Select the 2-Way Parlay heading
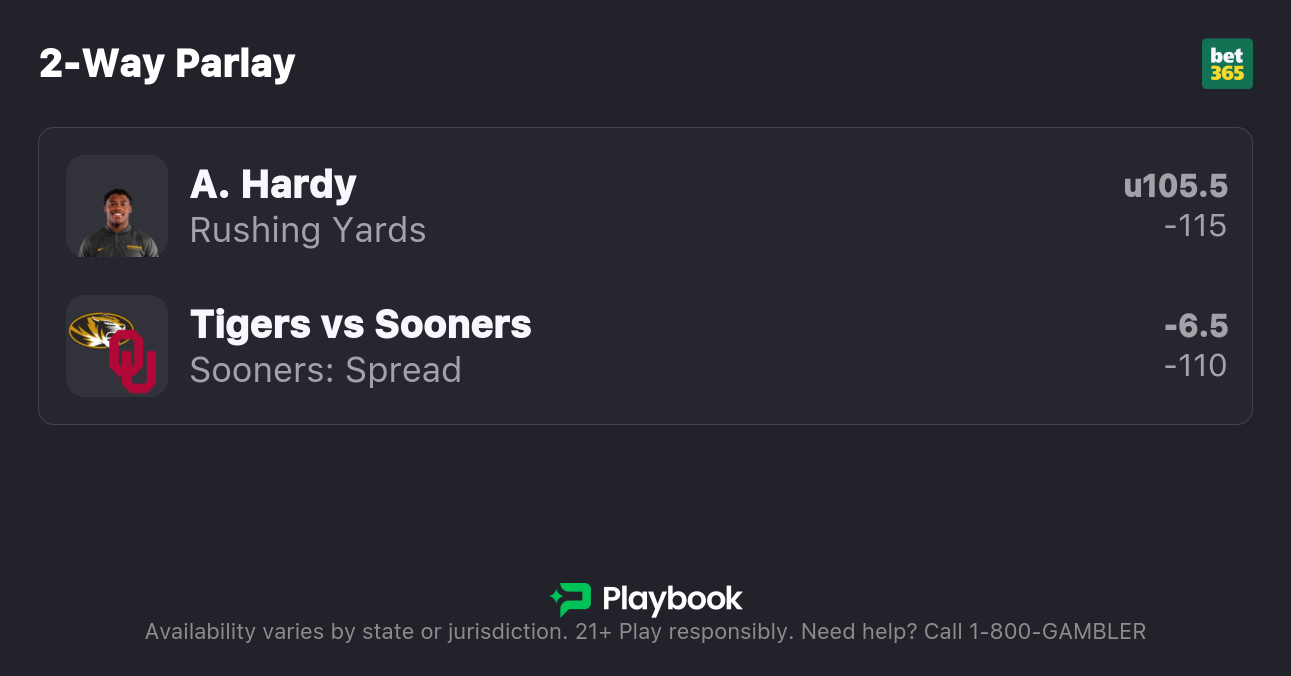 pyautogui.click(x=167, y=64)
